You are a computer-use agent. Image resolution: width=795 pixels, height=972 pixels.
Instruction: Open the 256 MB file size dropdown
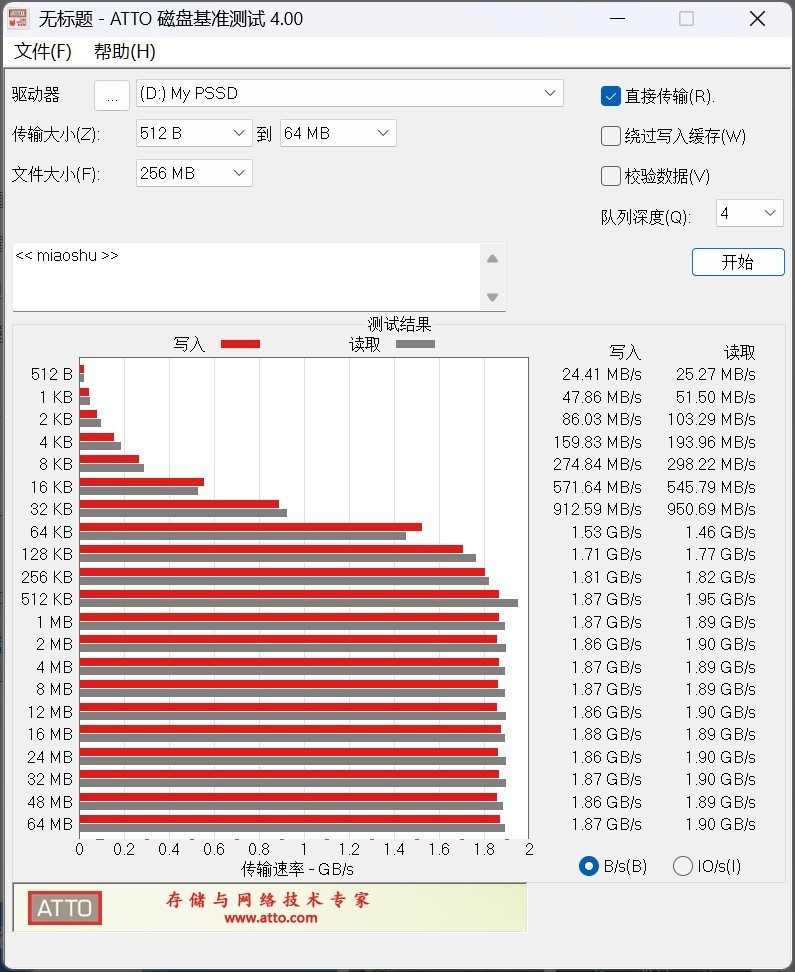pos(194,173)
